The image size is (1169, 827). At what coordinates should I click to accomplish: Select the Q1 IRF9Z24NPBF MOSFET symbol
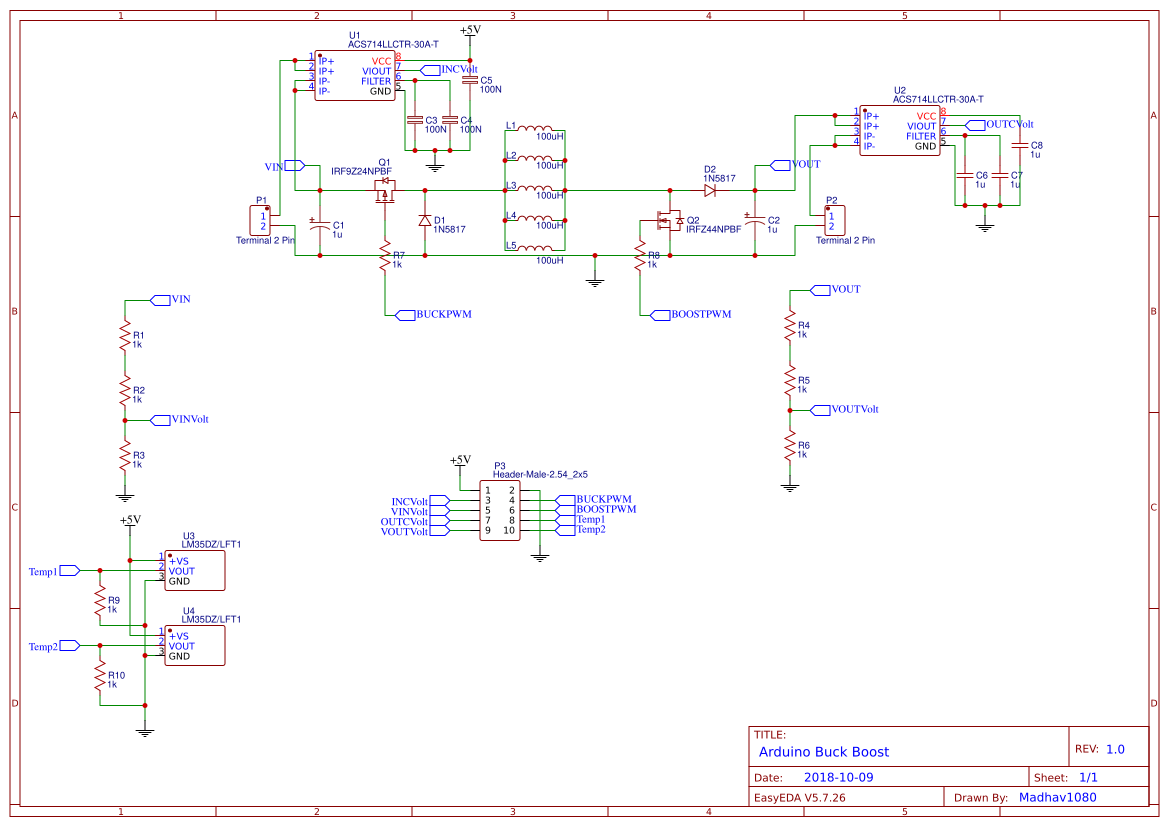(385, 190)
